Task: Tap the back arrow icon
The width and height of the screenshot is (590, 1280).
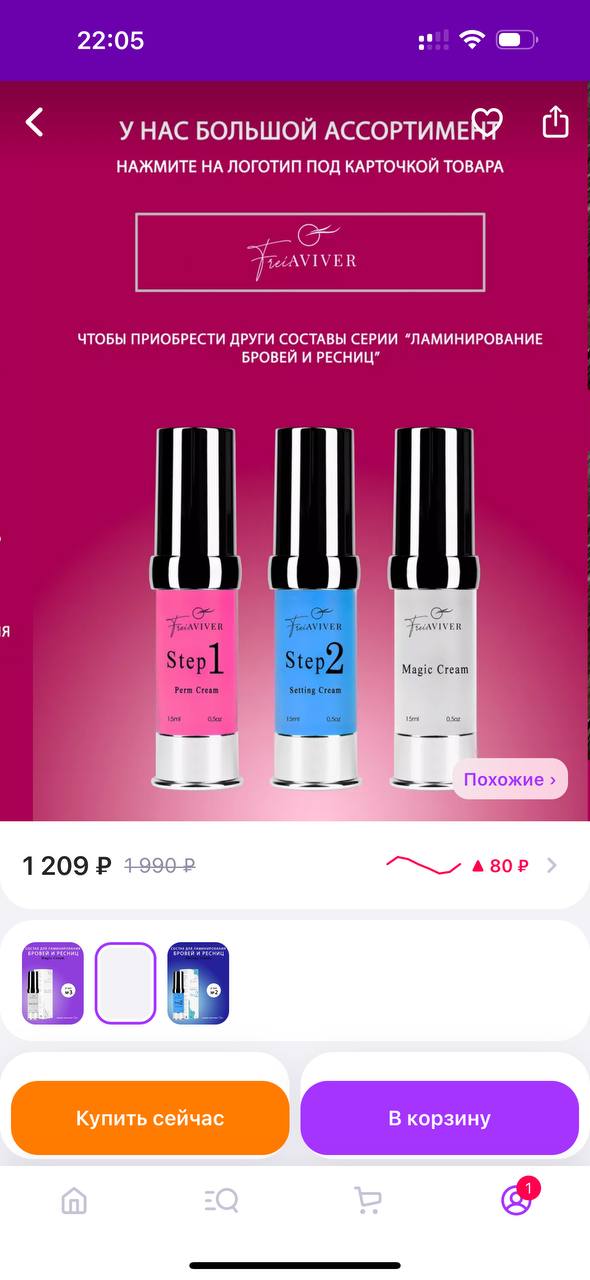Action: coord(35,123)
